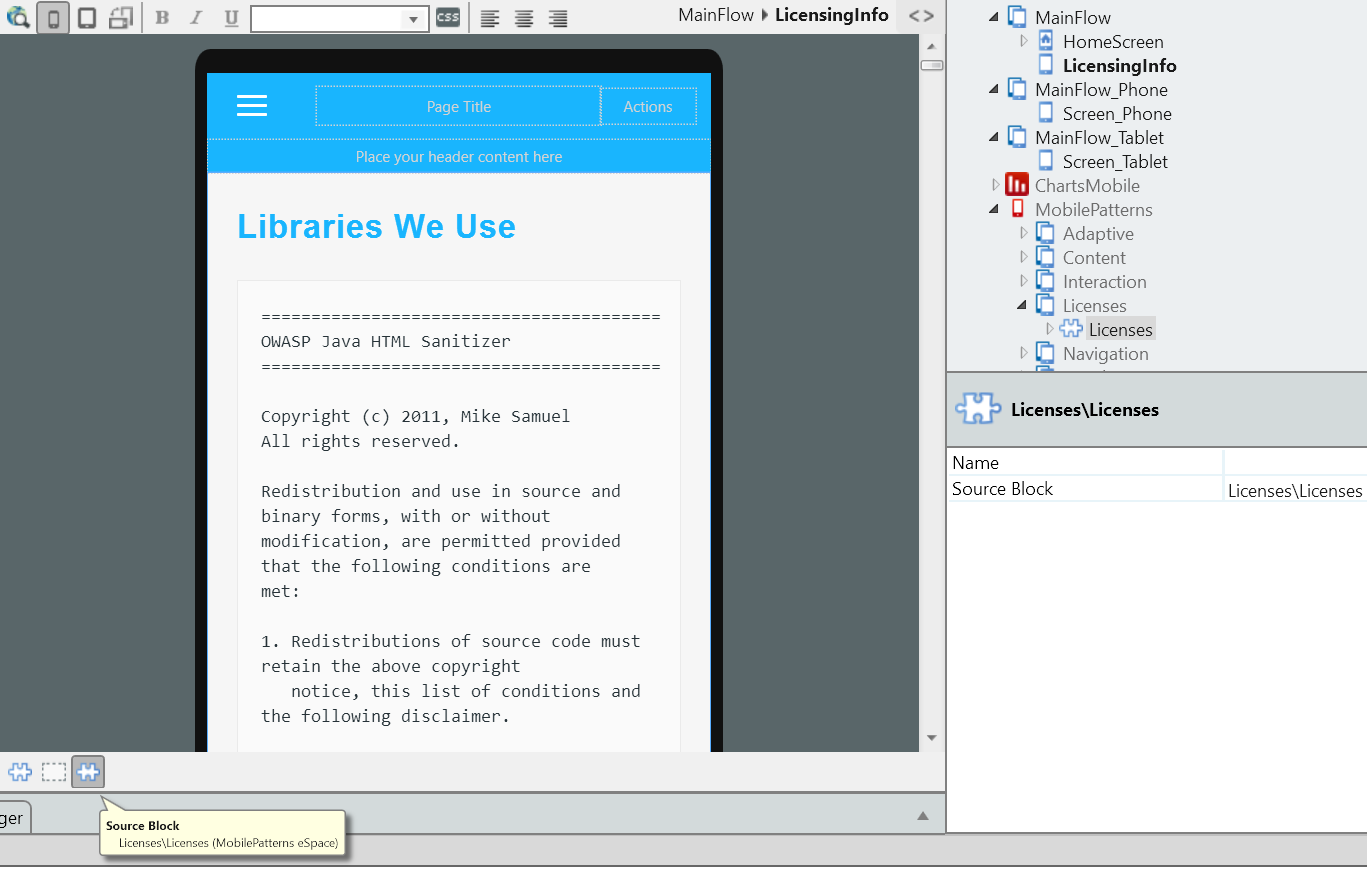Viewport: 1367px width, 870px height.
Task: Expand the ChartsMobile tree node
Action: (x=995, y=185)
